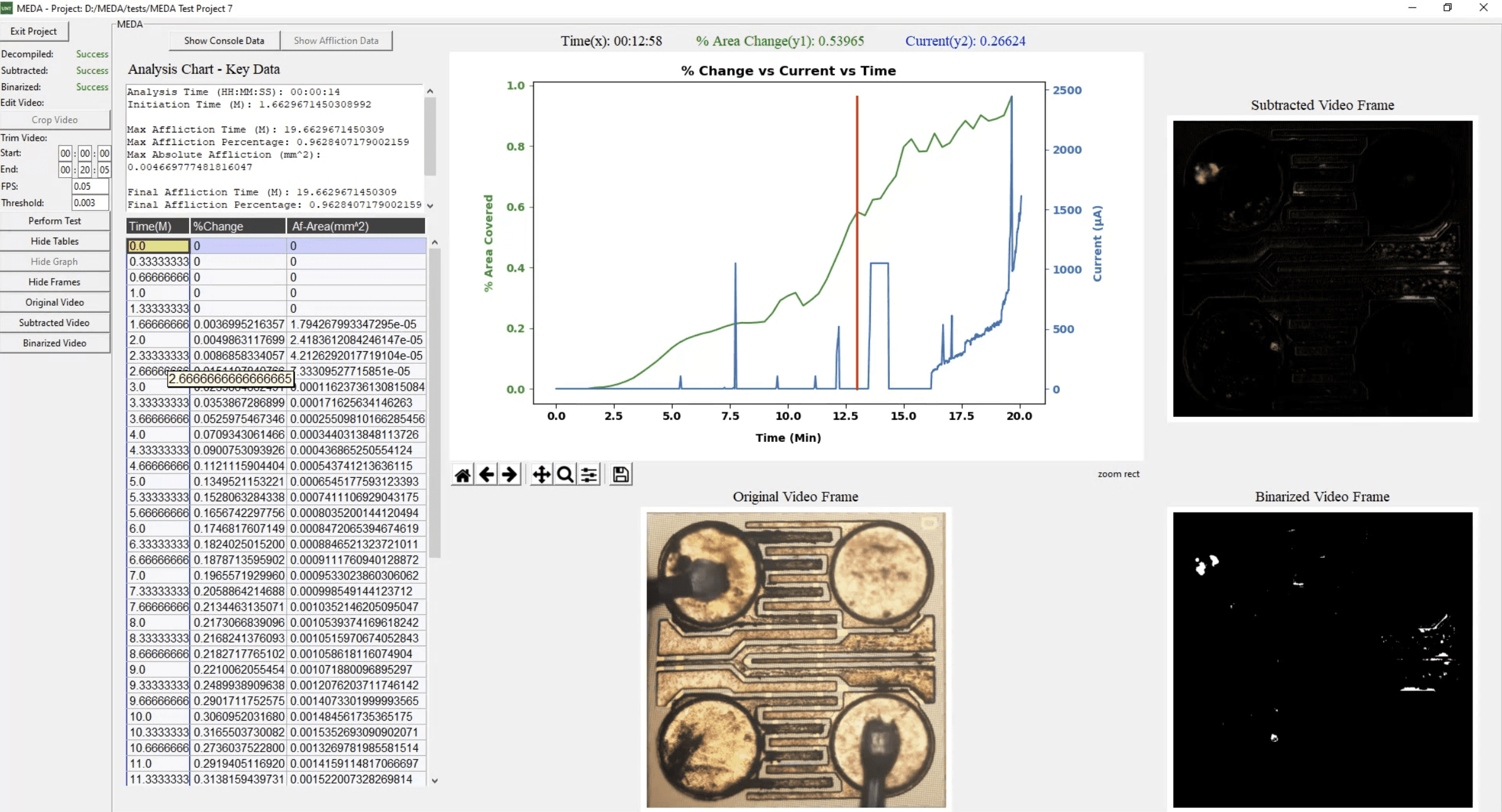Image resolution: width=1502 pixels, height=812 pixels.
Task: Activate the Zoom magnifier tool
Action: click(565, 475)
